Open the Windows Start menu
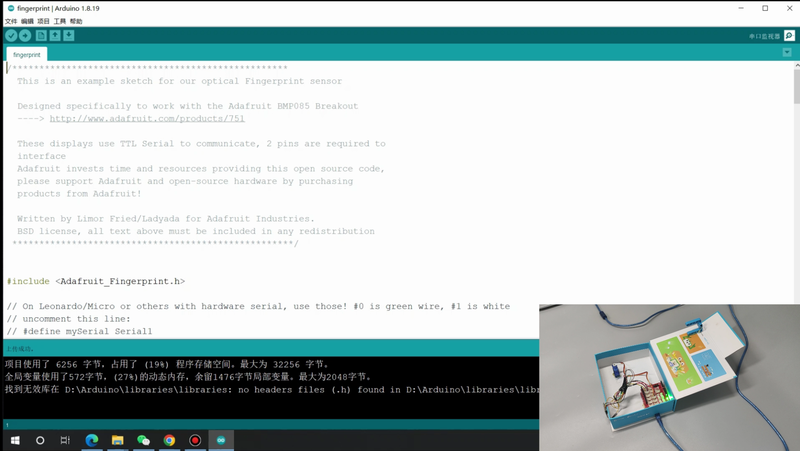800x451 pixels. click(x=15, y=440)
